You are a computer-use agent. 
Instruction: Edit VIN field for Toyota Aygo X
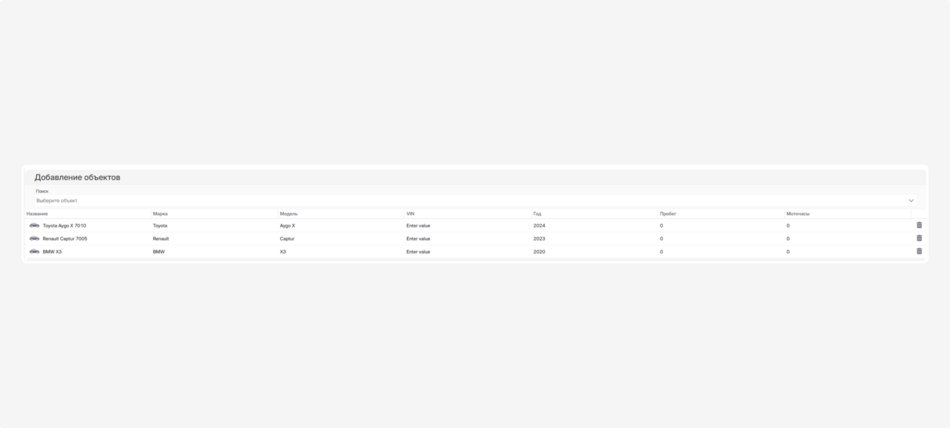click(x=418, y=226)
